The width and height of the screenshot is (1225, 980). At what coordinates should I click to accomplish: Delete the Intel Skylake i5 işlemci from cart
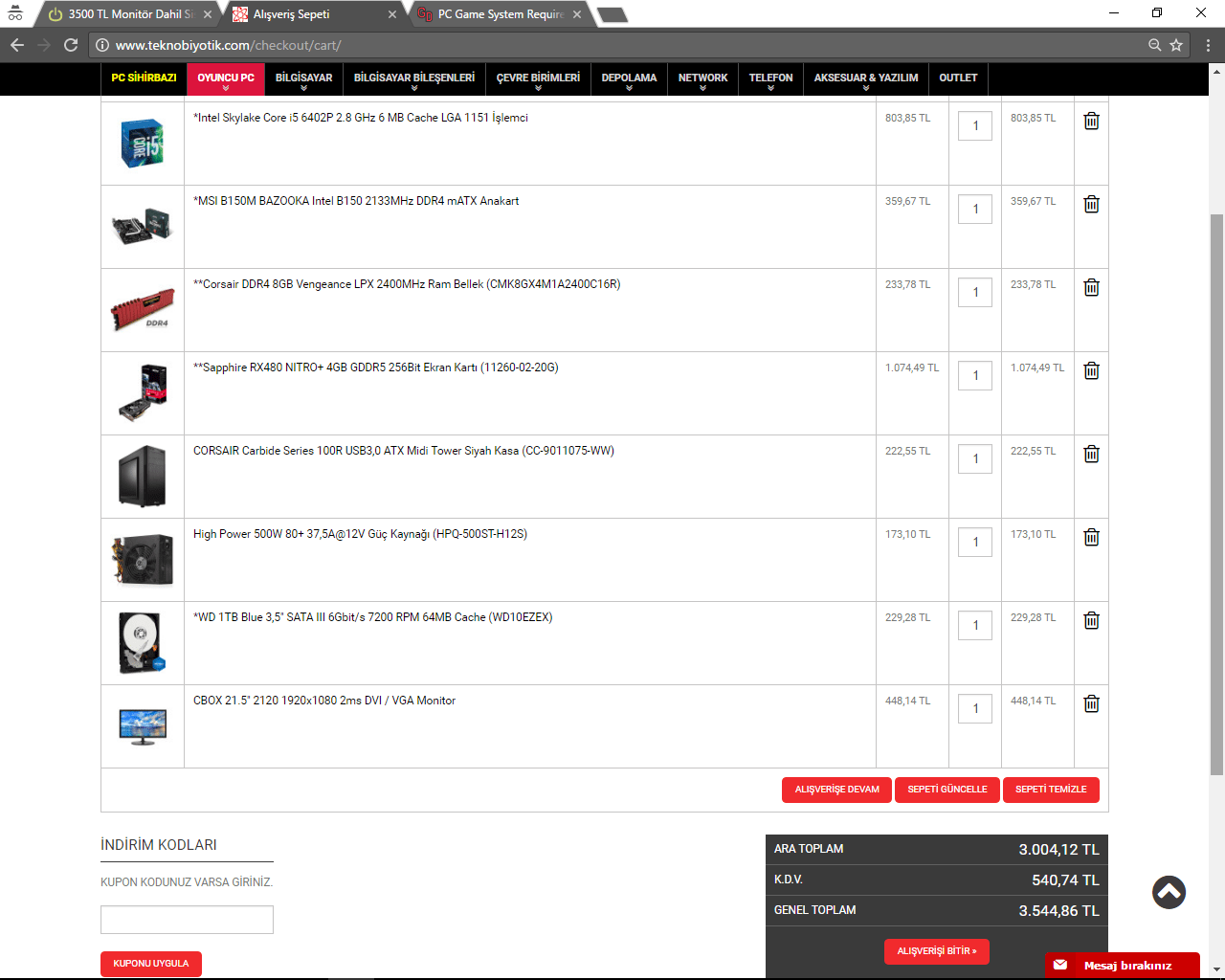1091,121
